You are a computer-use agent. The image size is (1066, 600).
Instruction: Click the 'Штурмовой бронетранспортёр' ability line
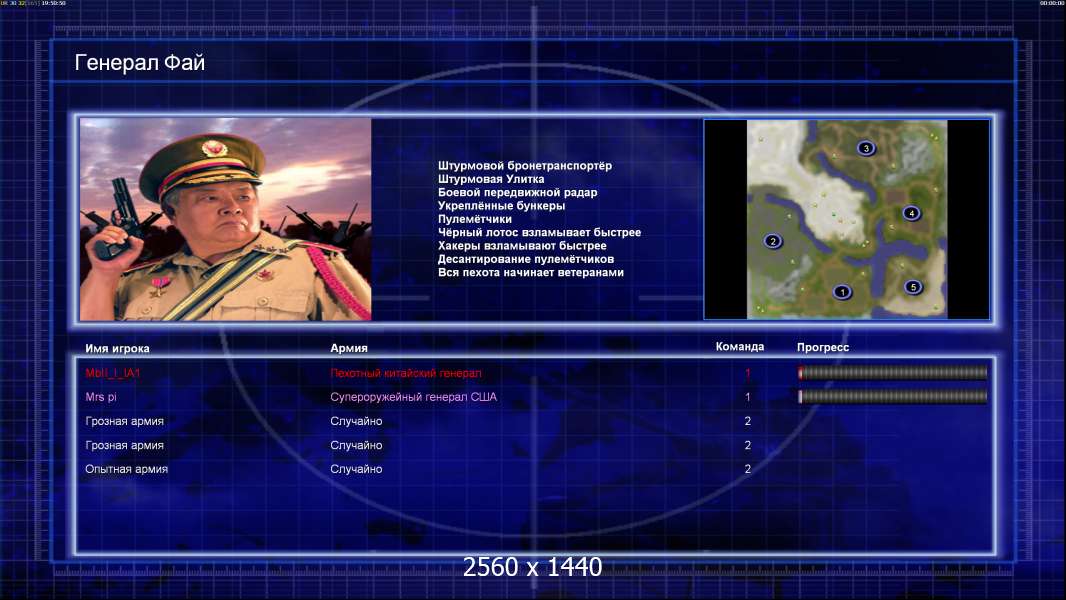coord(525,166)
